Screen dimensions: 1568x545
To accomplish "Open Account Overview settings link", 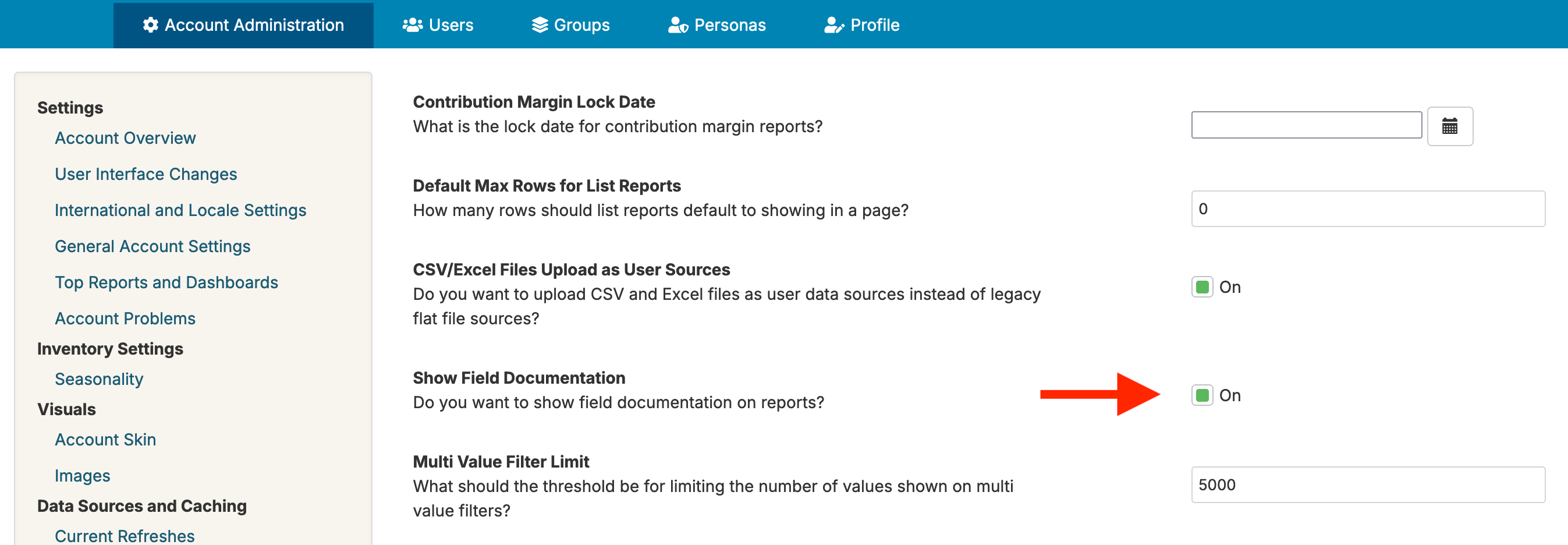I will (x=125, y=138).
